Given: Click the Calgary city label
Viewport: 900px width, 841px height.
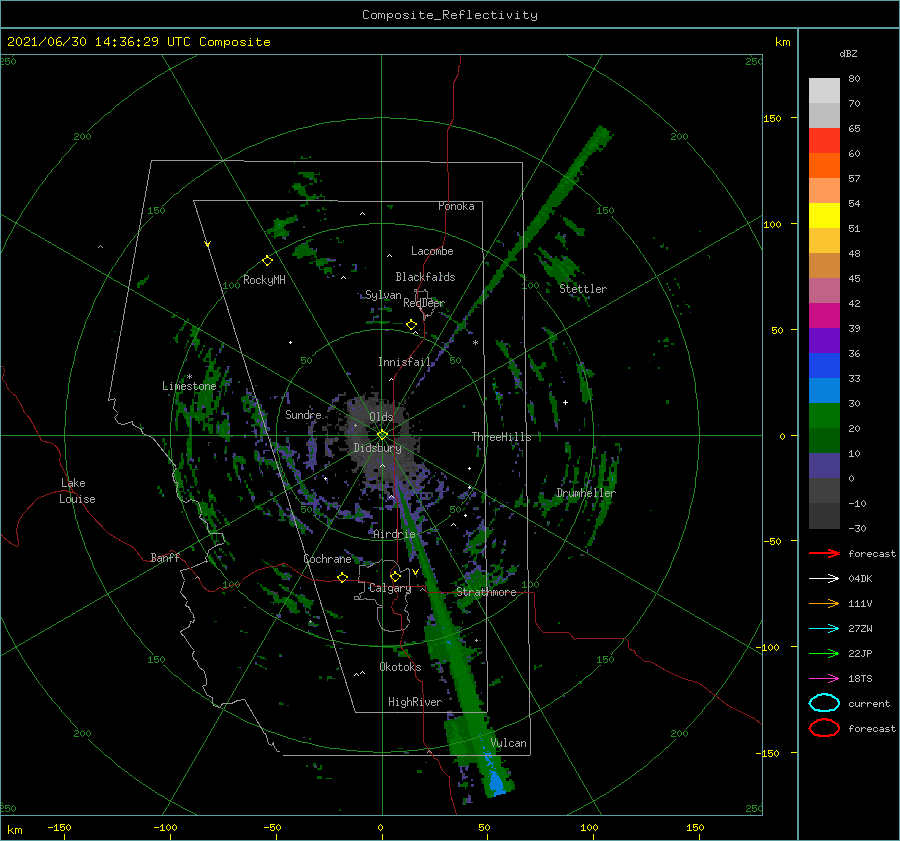Looking at the screenshot, I should (x=390, y=588).
